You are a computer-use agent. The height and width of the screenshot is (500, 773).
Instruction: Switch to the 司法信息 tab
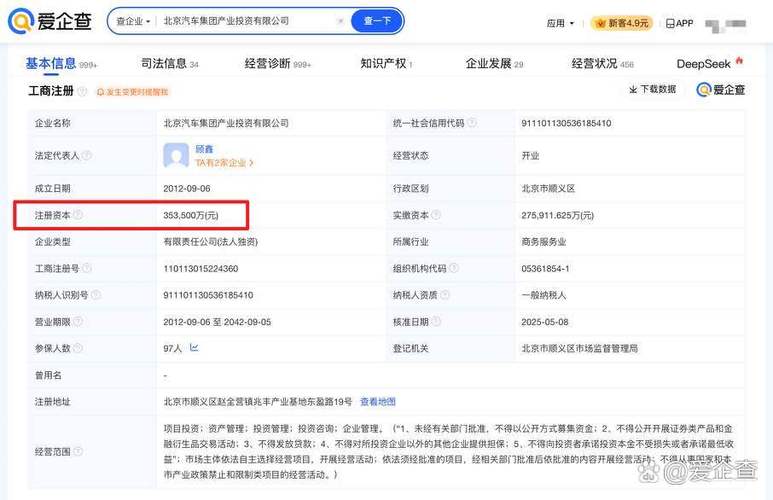tap(170, 64)
